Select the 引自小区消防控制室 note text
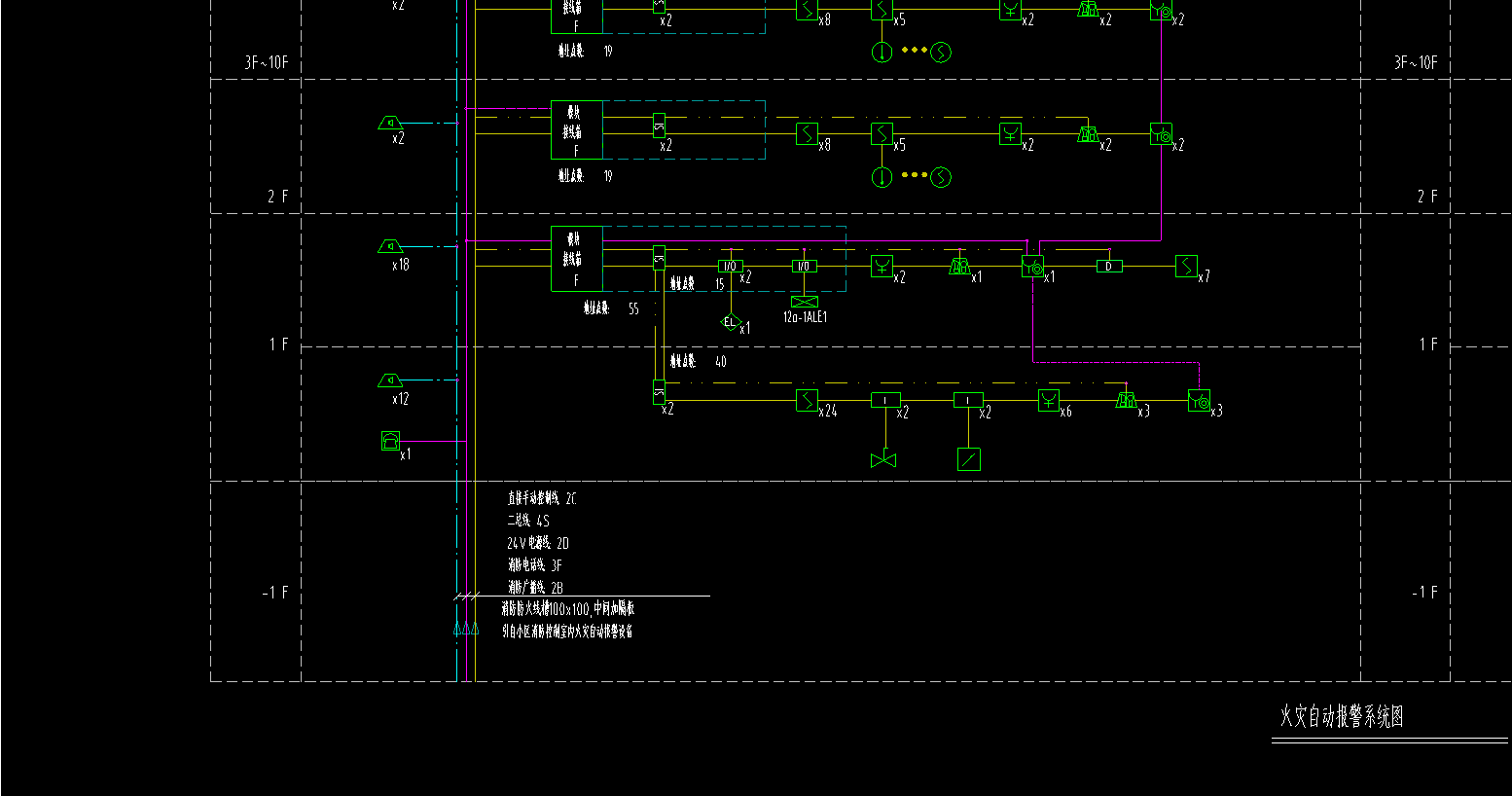 567,631
